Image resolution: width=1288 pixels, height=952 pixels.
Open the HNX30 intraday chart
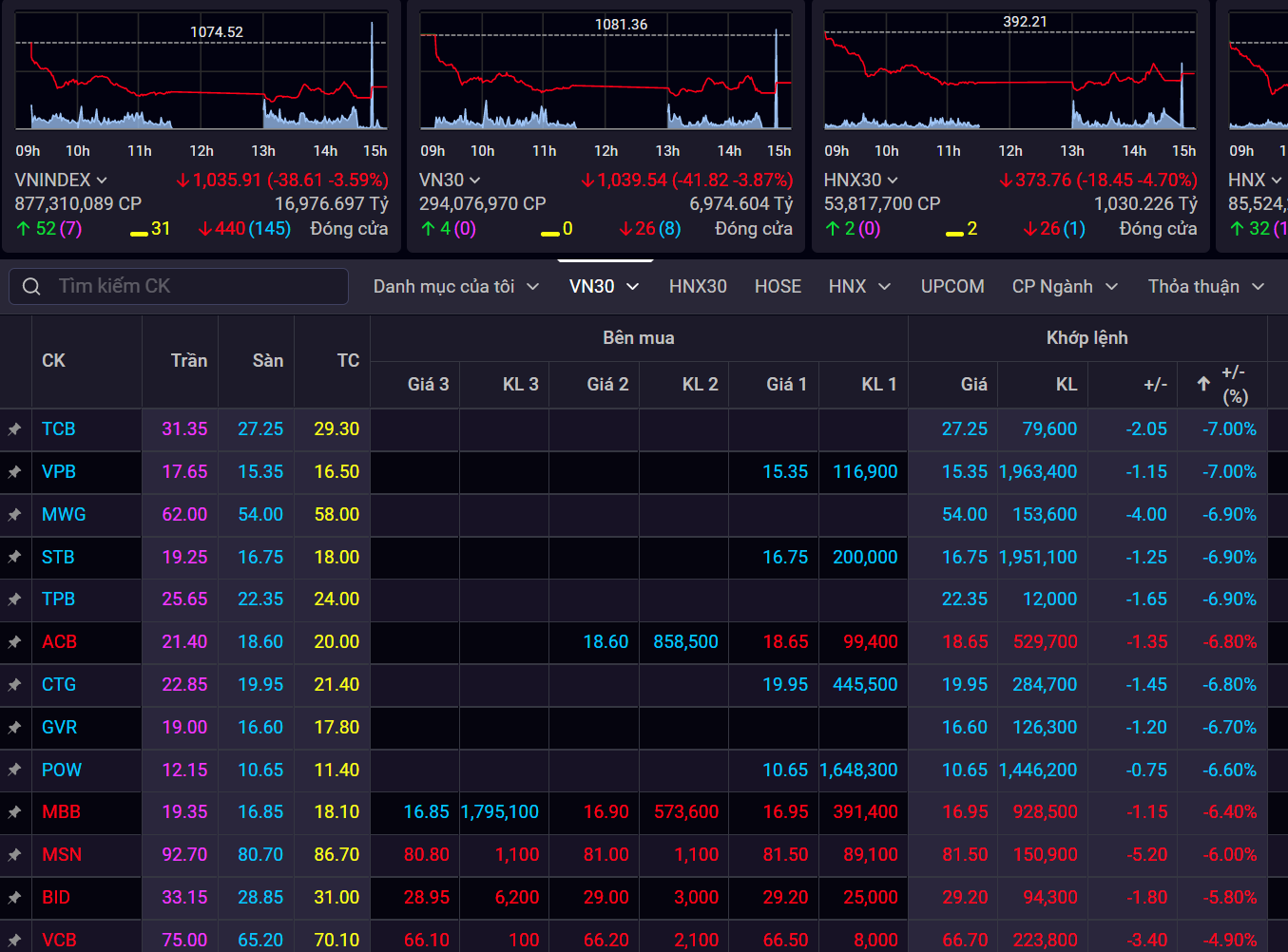point(1009,71)
